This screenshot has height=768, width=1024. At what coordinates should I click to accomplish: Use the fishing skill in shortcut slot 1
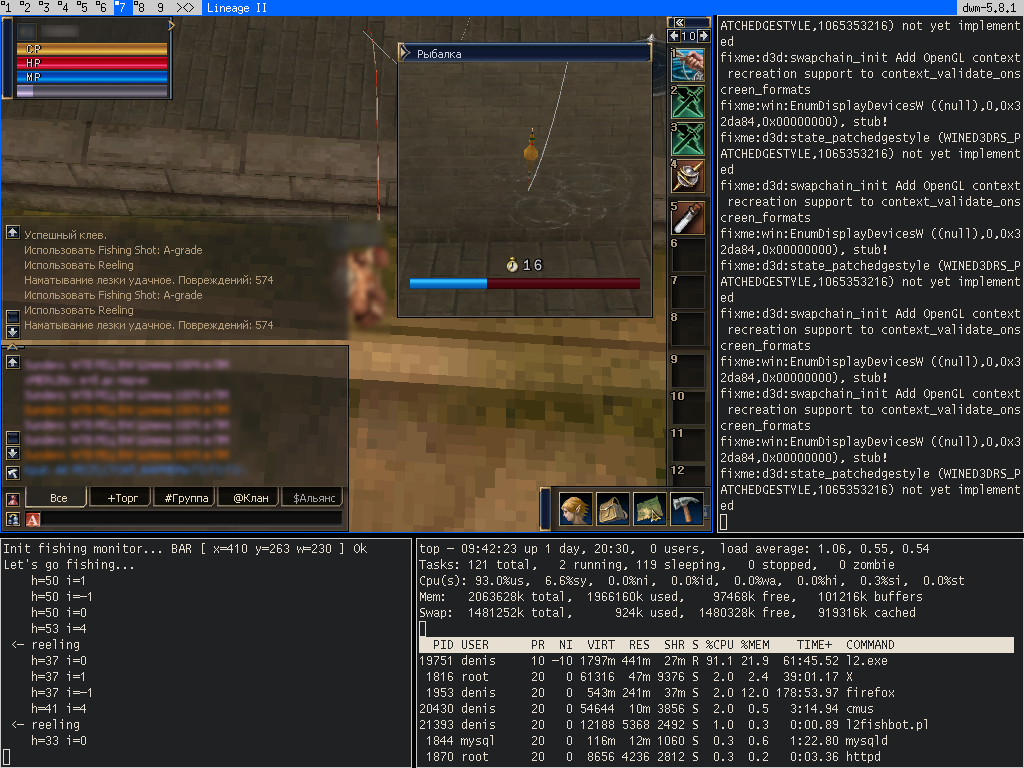pyautogui.click(x=688, y=64)
